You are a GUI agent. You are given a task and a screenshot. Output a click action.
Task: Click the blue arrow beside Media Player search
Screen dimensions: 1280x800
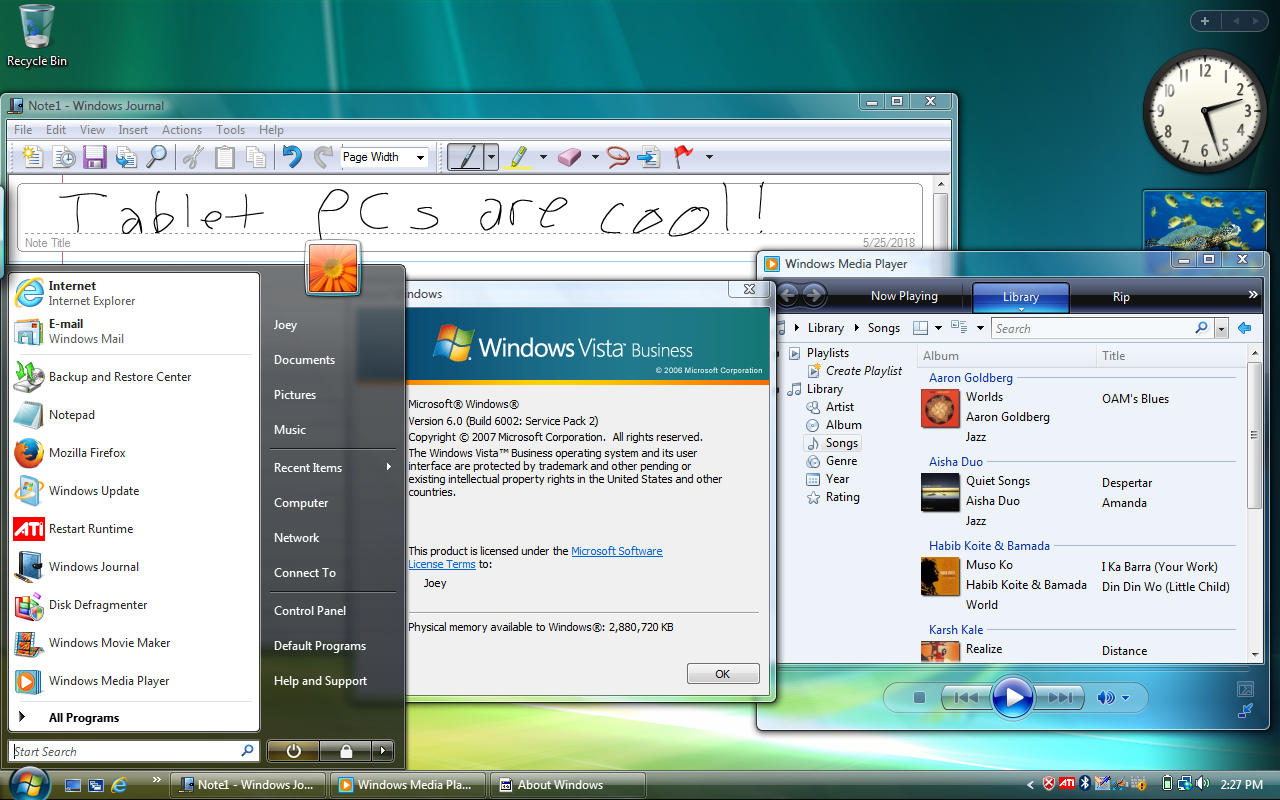click(x=1244, y=328)
